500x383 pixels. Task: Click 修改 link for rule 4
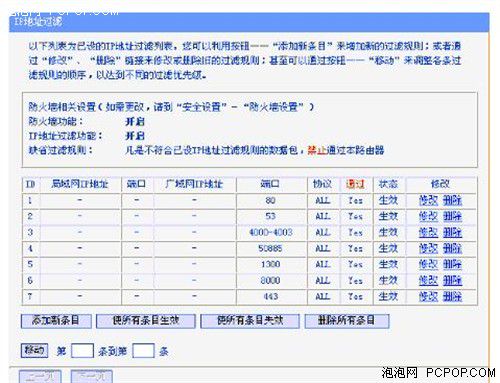(x=428, y=248)
